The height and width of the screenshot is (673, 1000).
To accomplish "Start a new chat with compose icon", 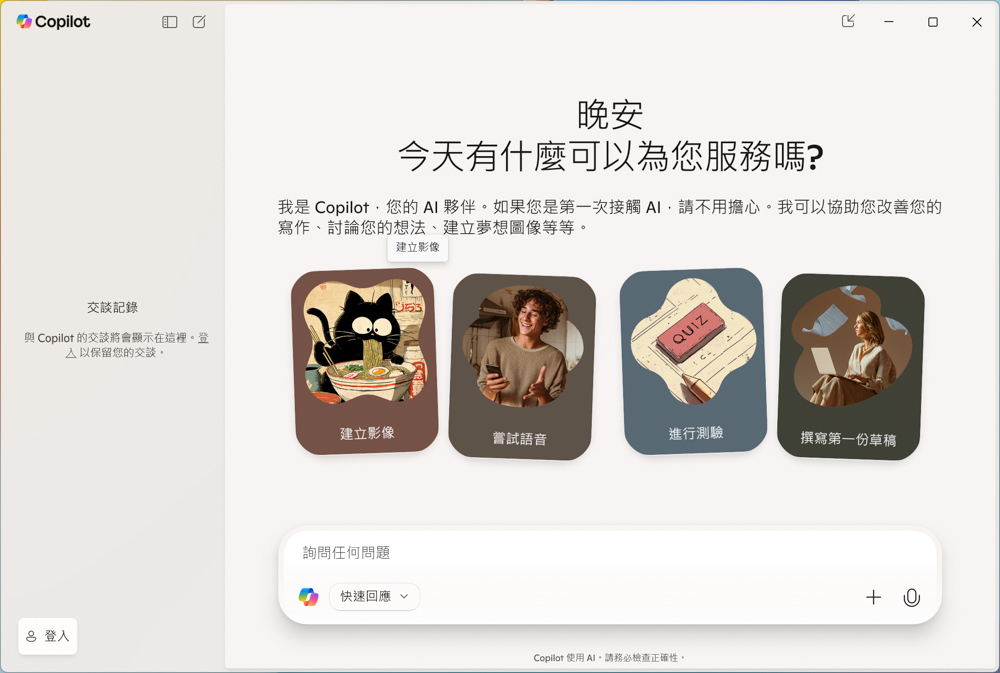I will point(199,22).
